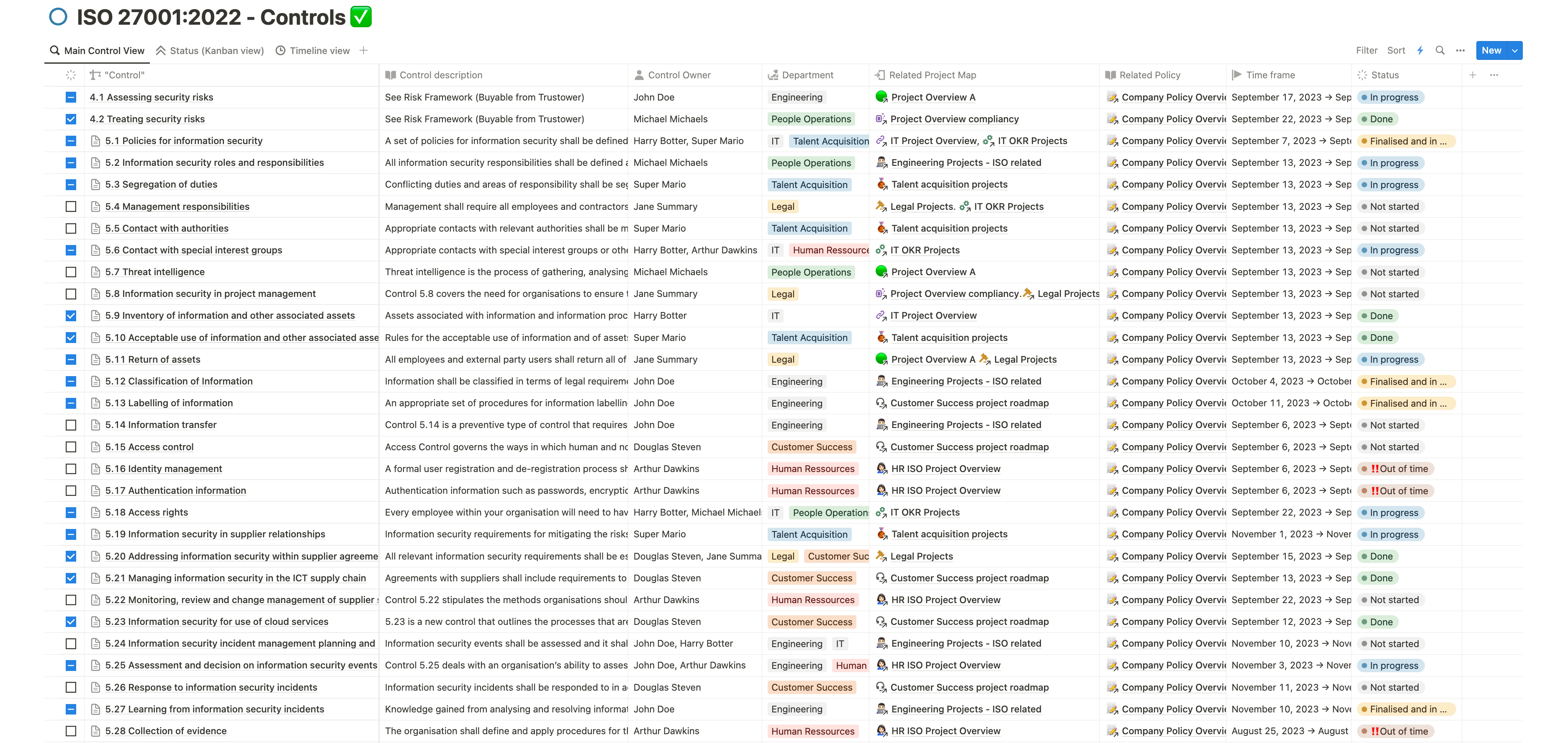Check the box for 5.4 Management responsibilities
This screenshot has height=743, width=1568.
(71, 206)
